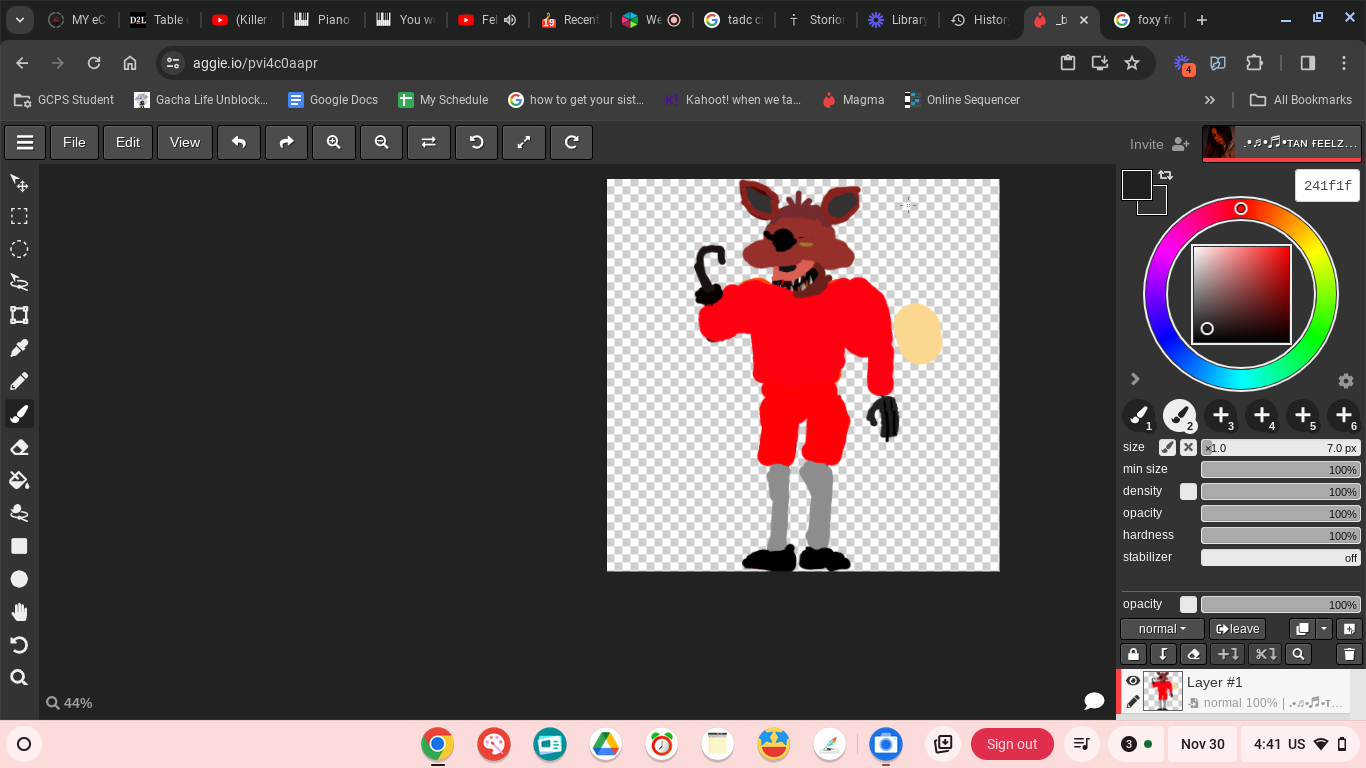The image size is (1366, 768).
Task: Select the Pencil tool
Action: [x=19, y=381]
